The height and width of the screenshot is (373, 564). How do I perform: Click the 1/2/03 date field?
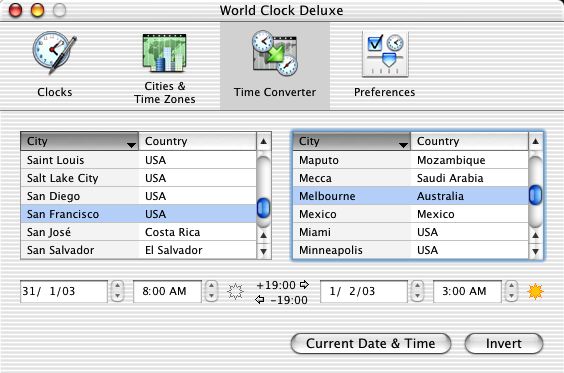(364, 291)
